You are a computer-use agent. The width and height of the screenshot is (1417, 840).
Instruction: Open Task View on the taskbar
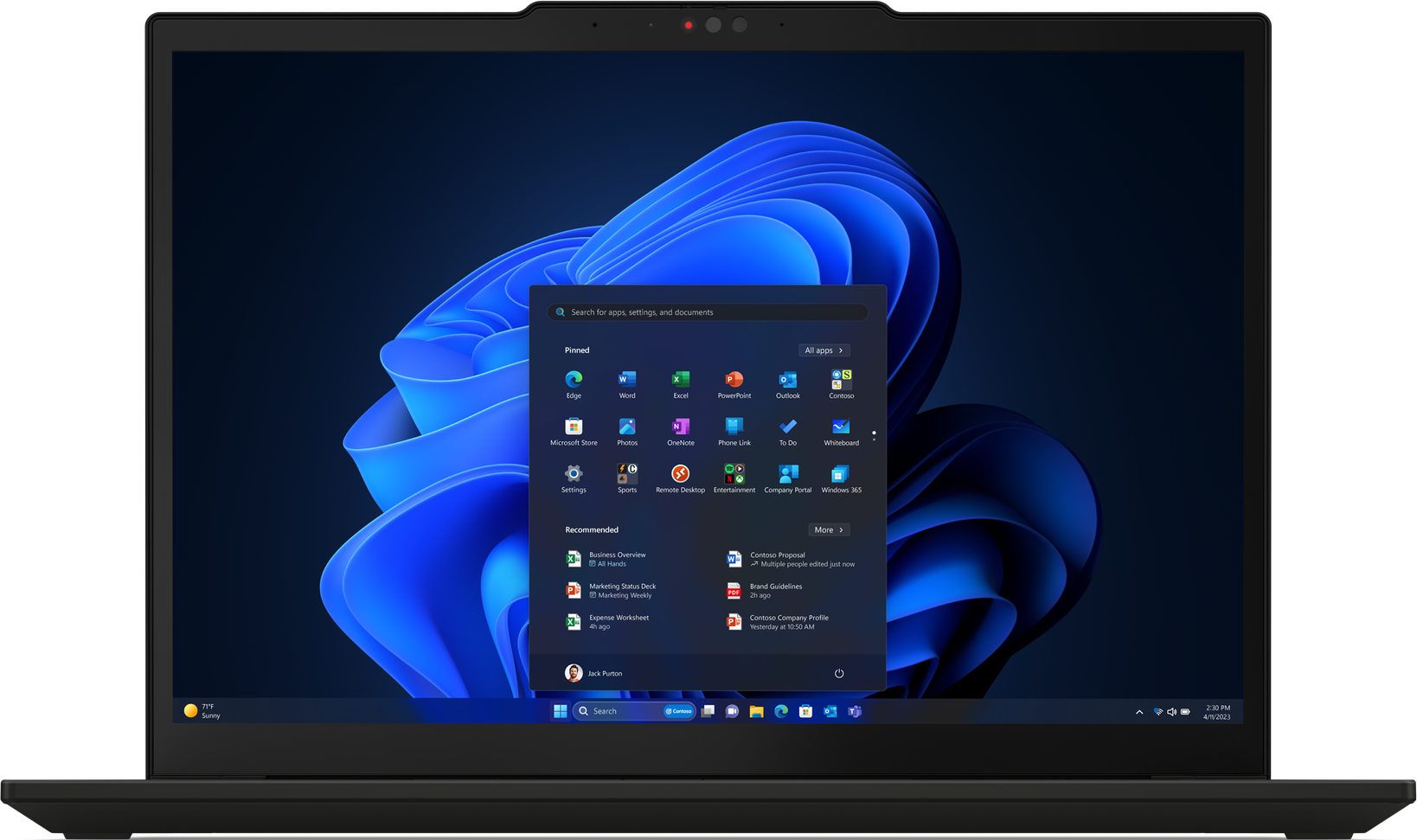point(708,711)
